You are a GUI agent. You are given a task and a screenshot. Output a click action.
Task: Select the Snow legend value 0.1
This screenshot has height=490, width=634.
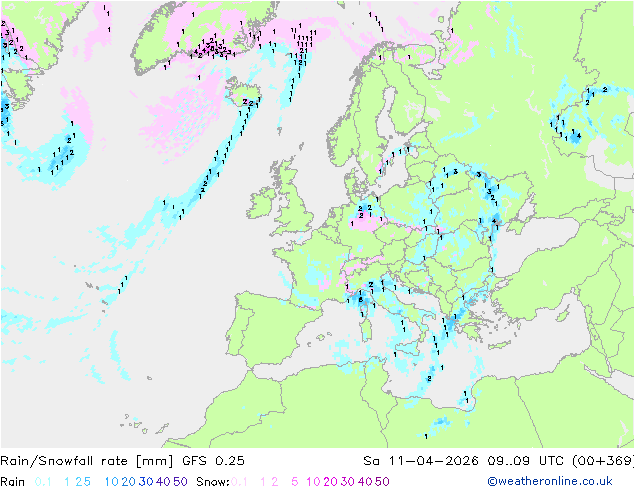pos(239,482)
